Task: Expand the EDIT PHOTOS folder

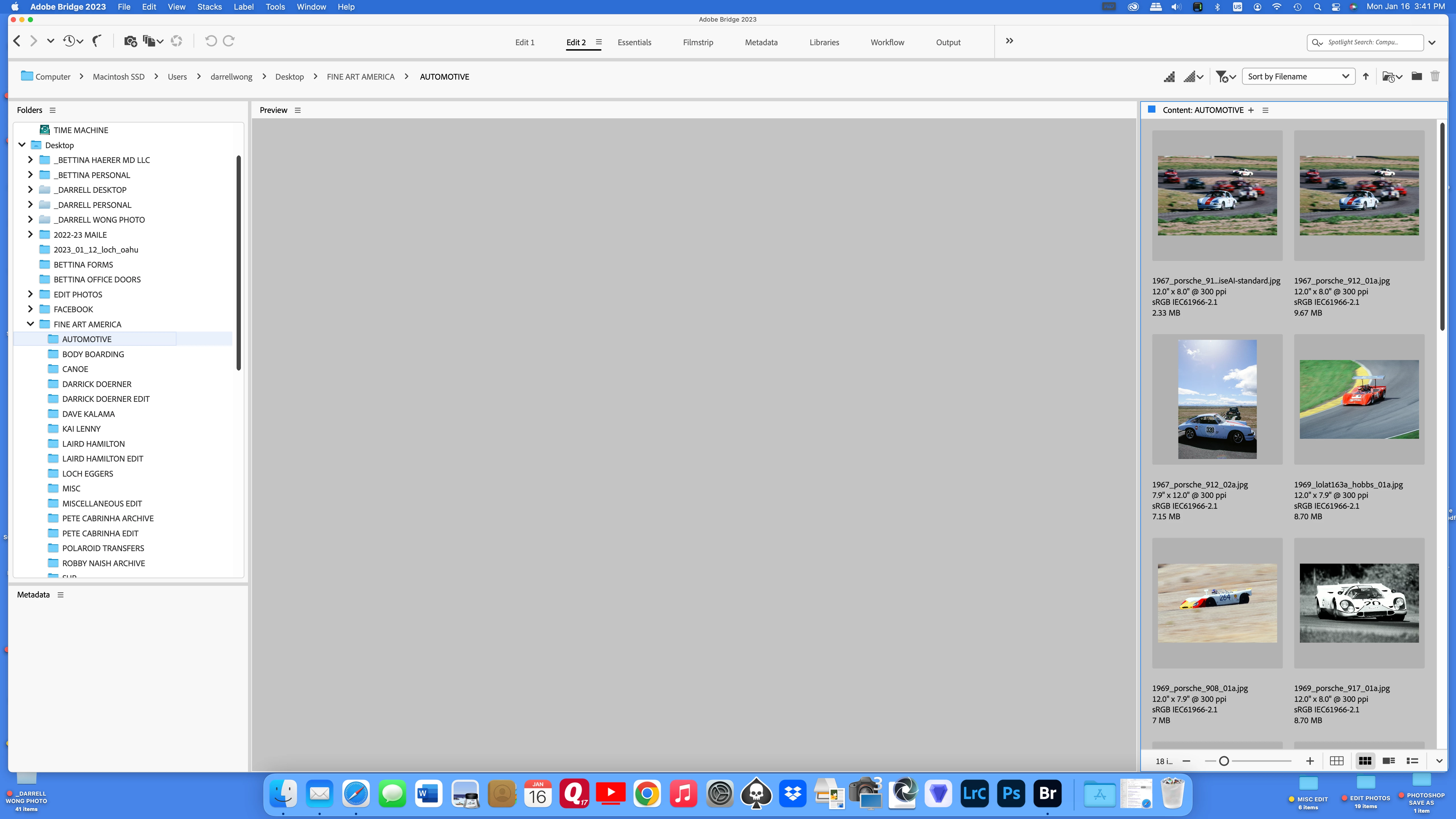Action: coord(30,294)
